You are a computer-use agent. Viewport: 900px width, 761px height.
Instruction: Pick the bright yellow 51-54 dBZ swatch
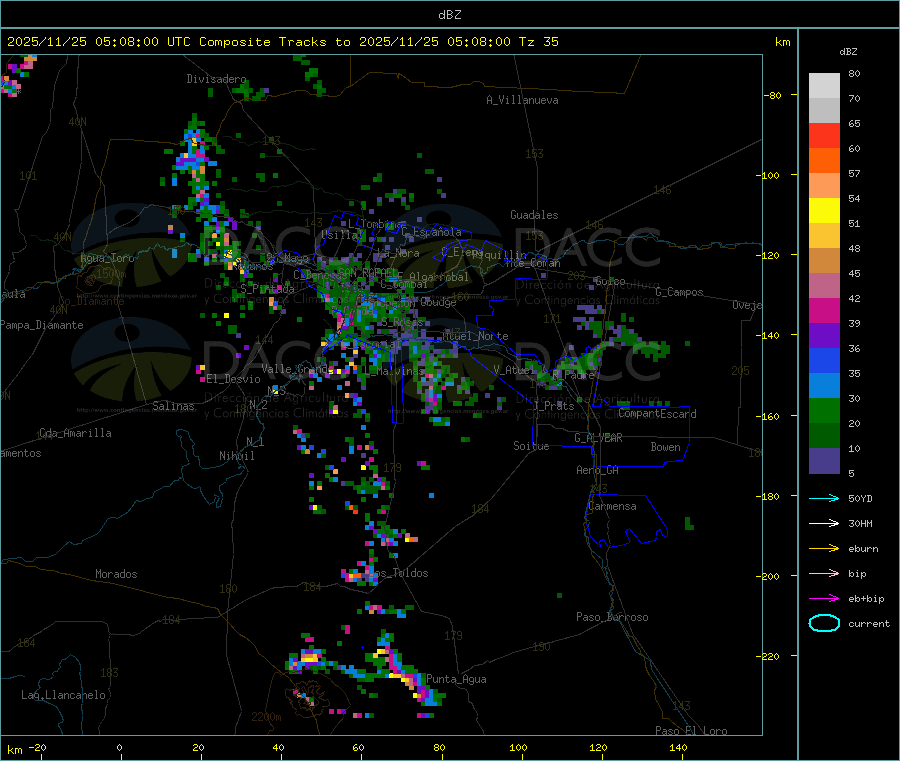(x=824, y=211)
